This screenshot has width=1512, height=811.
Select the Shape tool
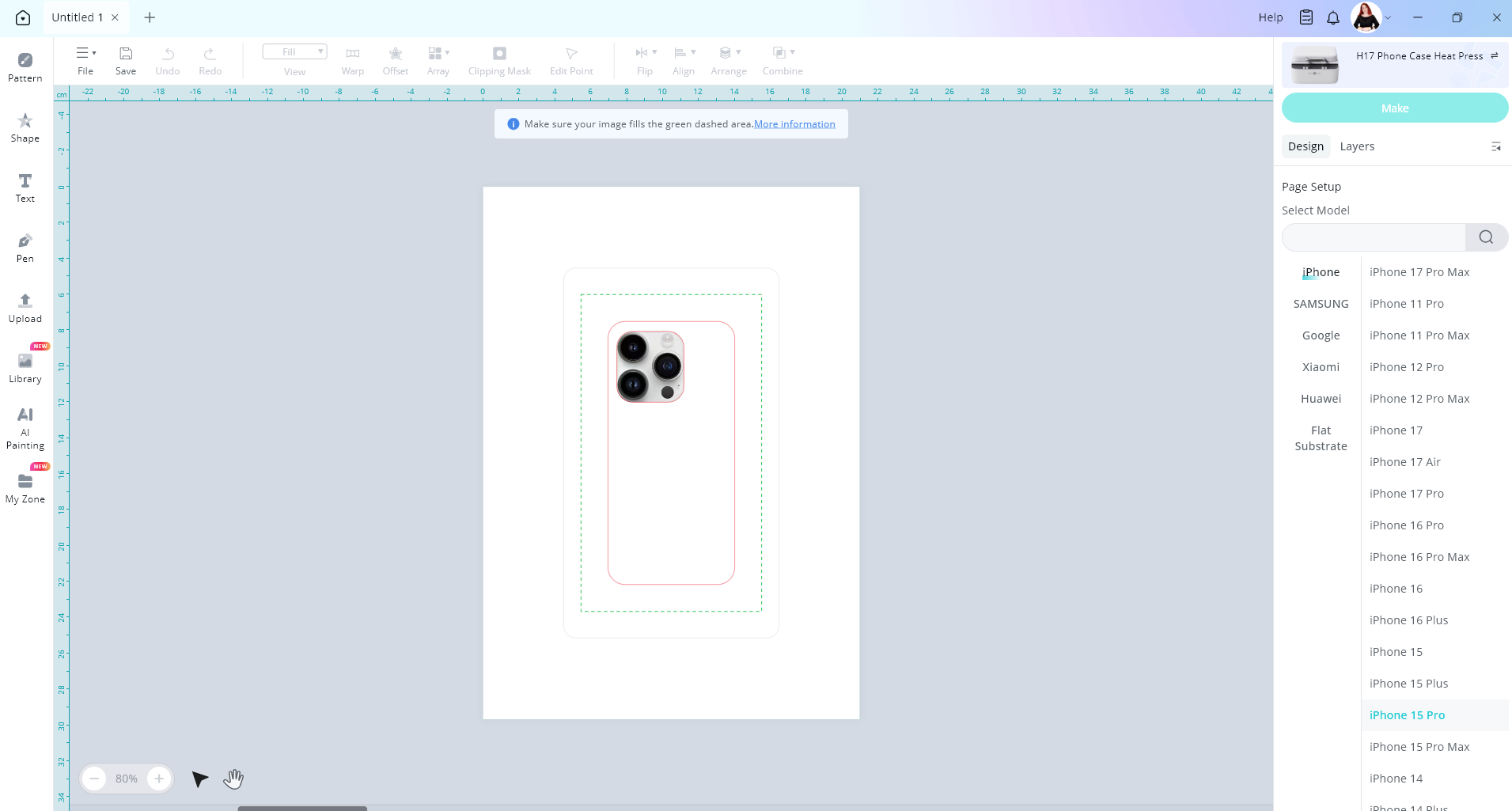click(x=25, y=127)
